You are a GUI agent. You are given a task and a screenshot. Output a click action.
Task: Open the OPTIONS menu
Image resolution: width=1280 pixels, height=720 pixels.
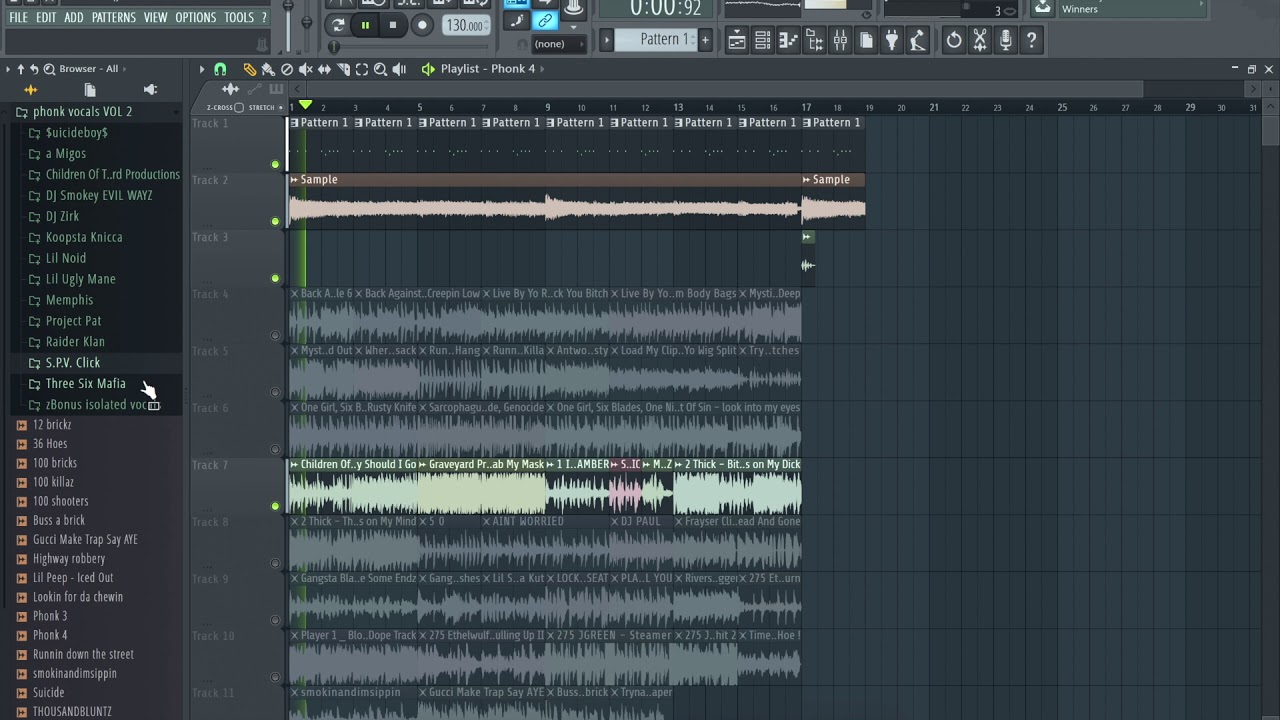pyautogui.click(x=196, y=18)
